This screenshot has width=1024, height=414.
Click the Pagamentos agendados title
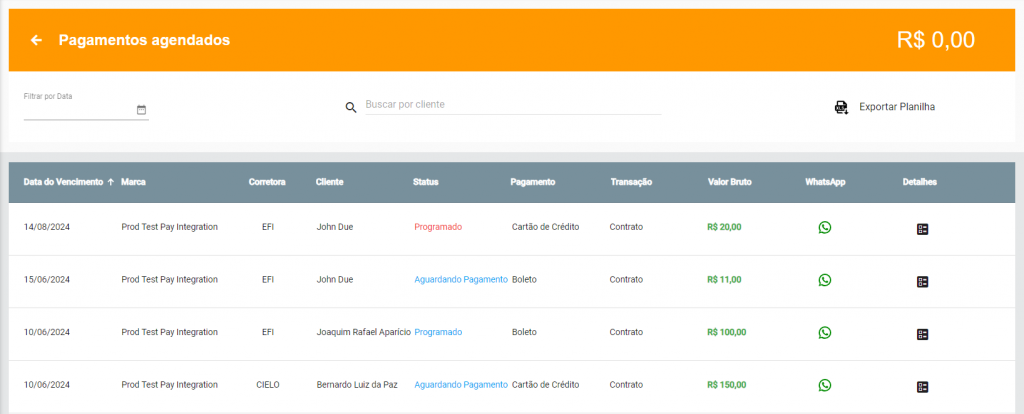144,40
